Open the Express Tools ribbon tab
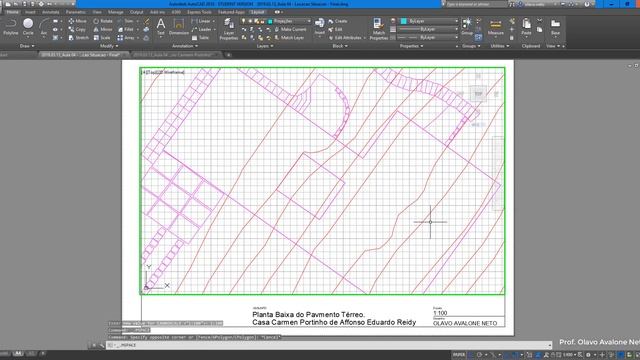This screenshot has height=360, width=640. pos(199,12)
